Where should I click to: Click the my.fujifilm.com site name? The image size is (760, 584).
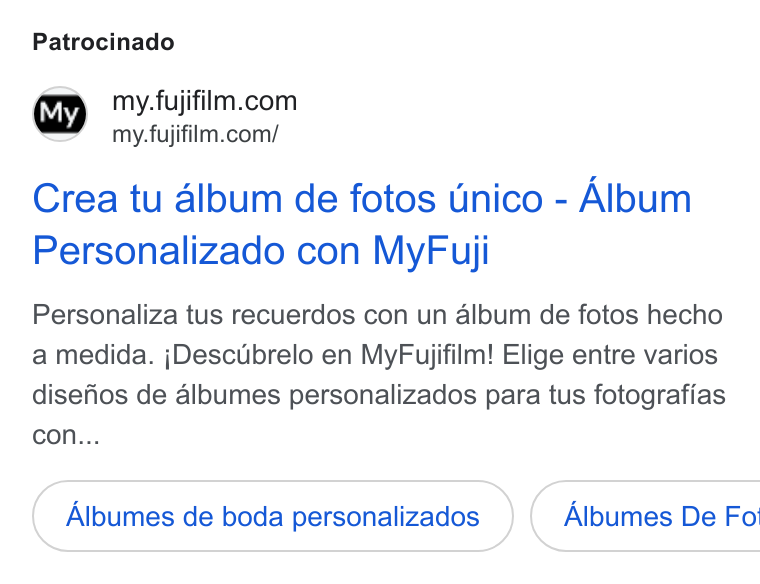click(205, 101)
